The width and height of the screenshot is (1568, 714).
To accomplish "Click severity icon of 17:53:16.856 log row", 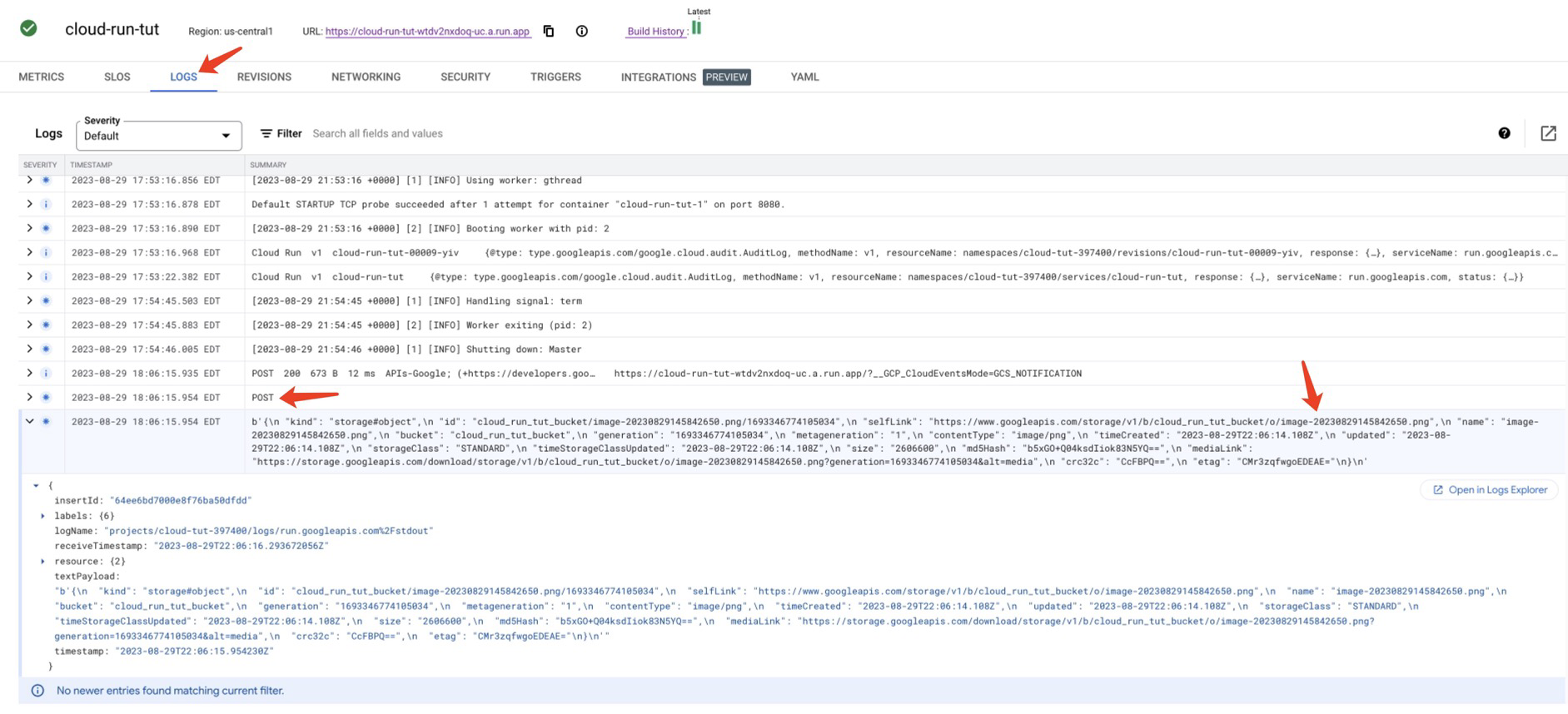I will click(46, 180).
